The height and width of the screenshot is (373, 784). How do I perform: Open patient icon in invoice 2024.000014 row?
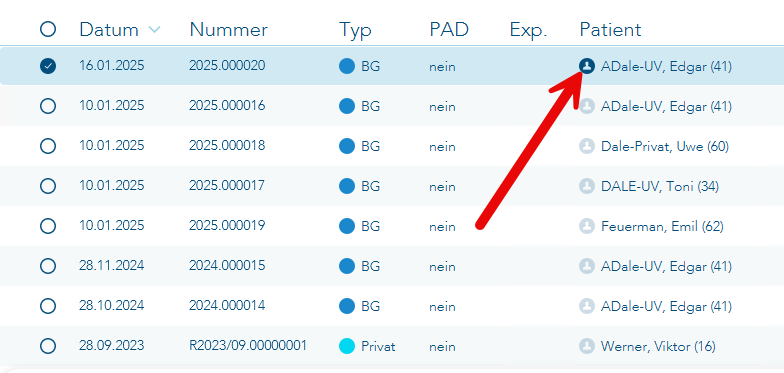click(586, 306)
